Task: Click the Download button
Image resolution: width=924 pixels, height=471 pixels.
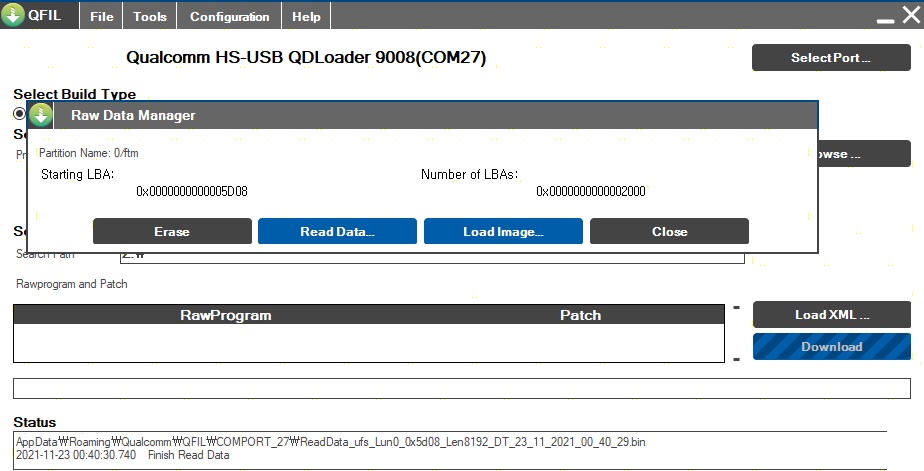Action: pos(831,347)
